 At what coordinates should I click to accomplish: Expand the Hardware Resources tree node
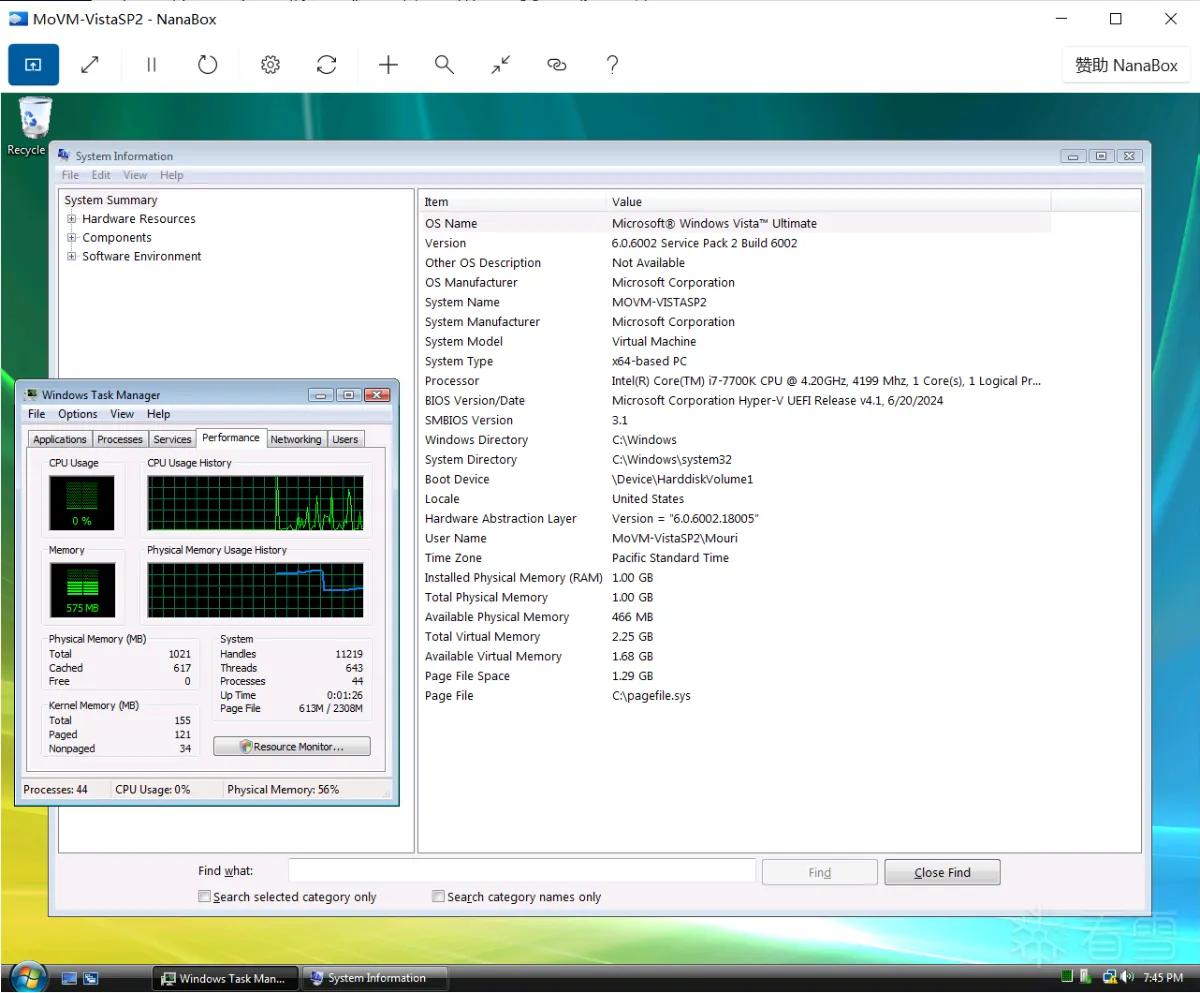click(72, 219)
